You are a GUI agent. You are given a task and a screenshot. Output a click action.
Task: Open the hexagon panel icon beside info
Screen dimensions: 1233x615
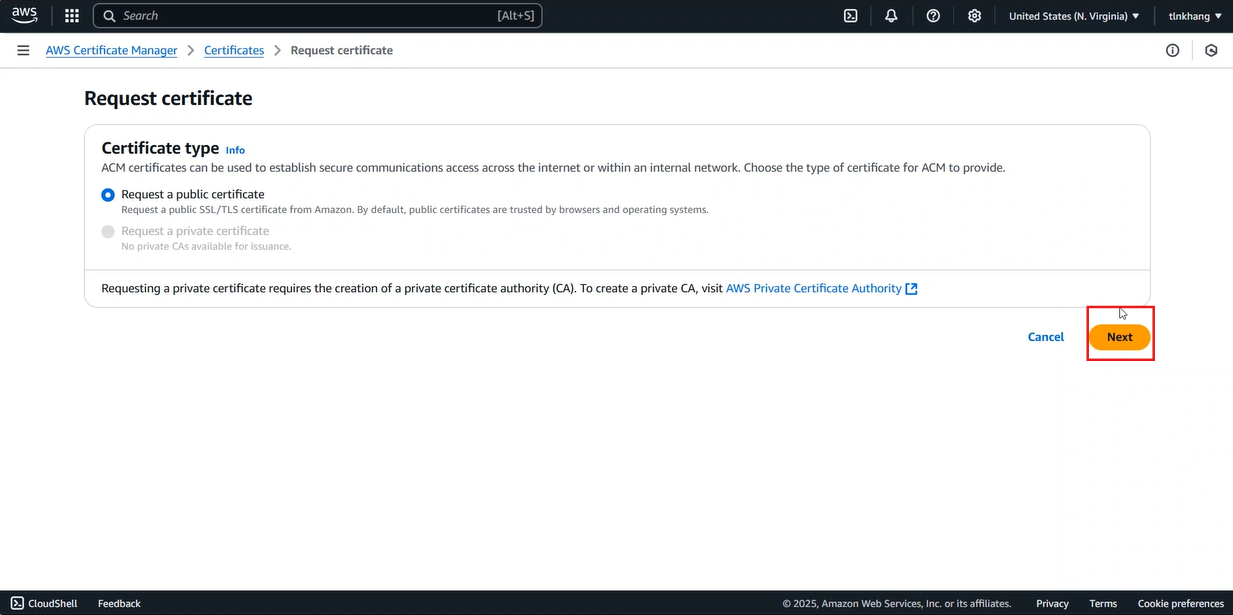(x=1211, y=50)
